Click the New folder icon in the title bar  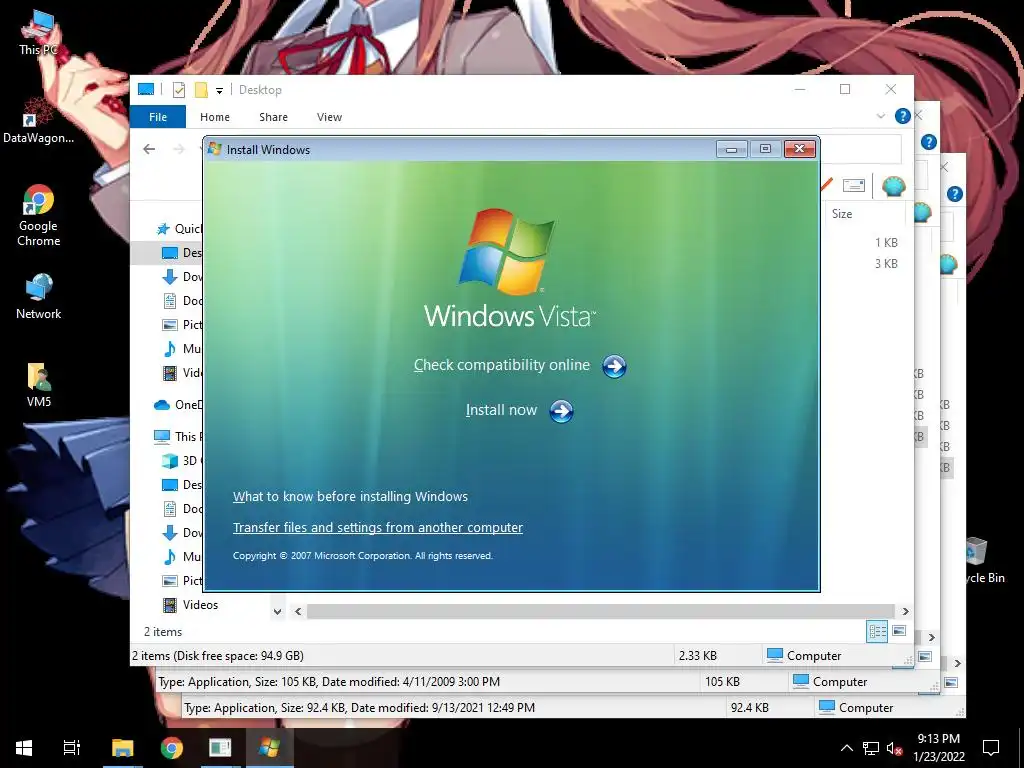(x=201, y=90)
